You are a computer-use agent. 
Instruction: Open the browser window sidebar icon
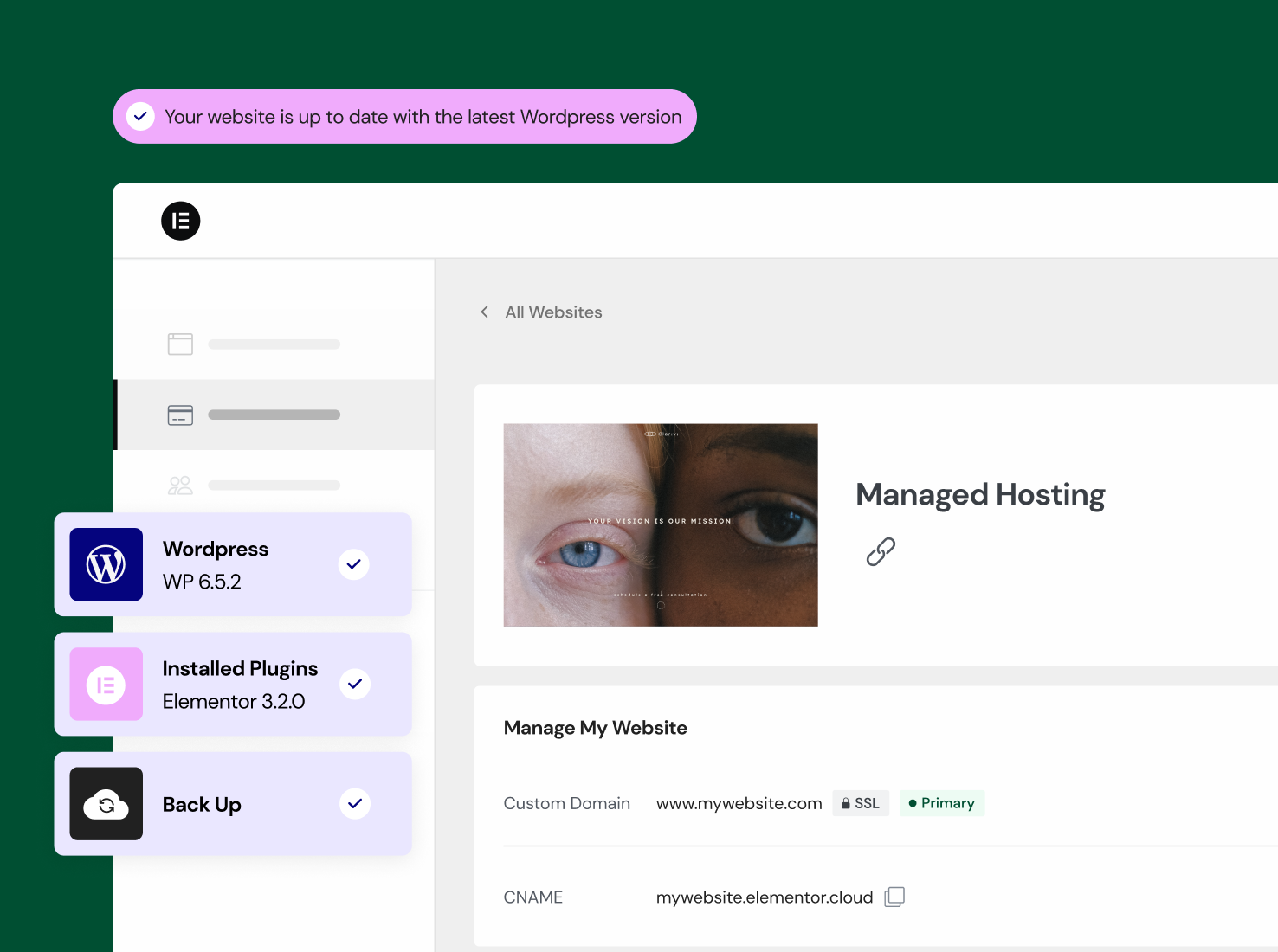pos(180,344)
